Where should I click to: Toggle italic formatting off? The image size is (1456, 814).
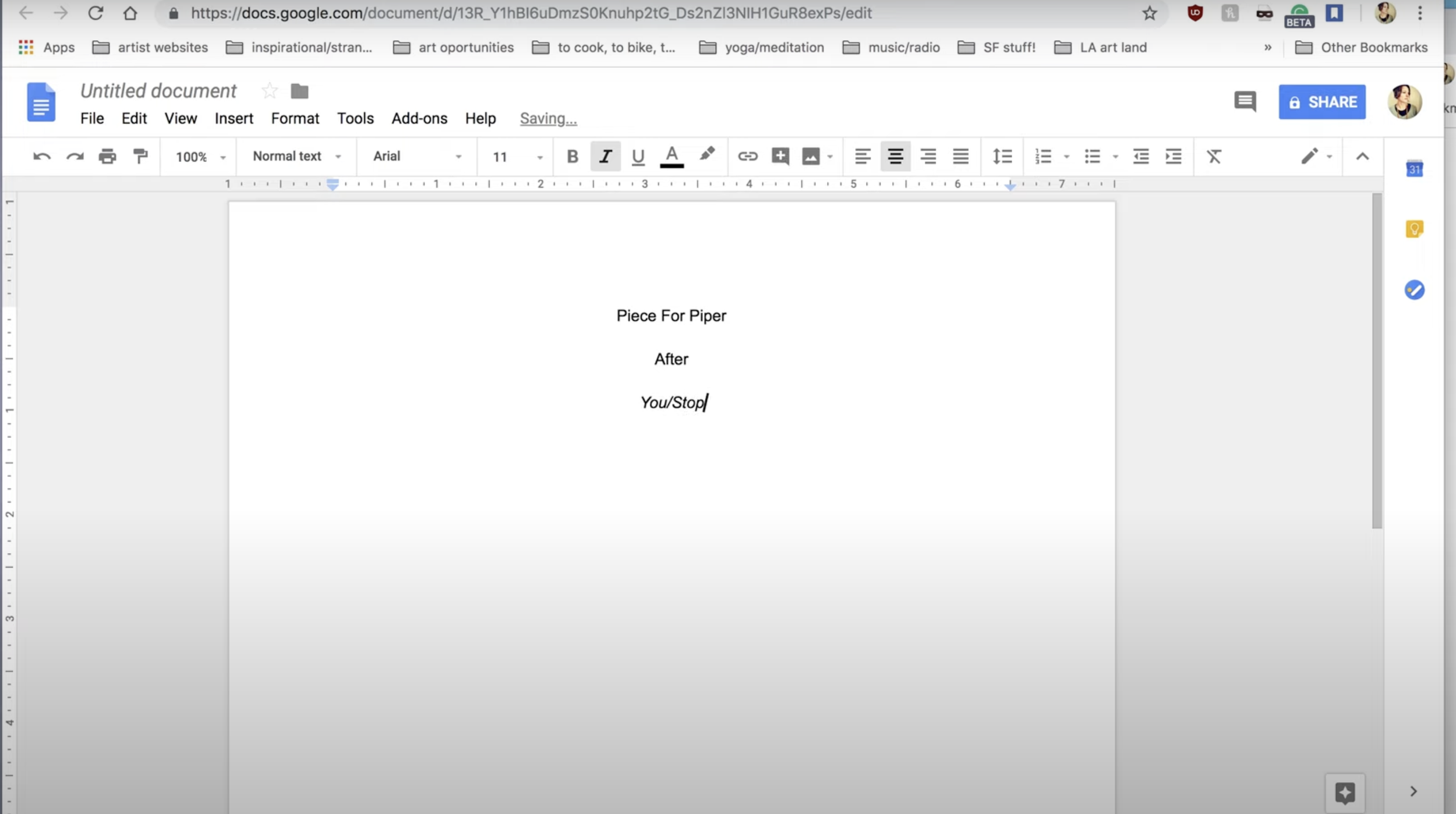click(x=605, y=156)
